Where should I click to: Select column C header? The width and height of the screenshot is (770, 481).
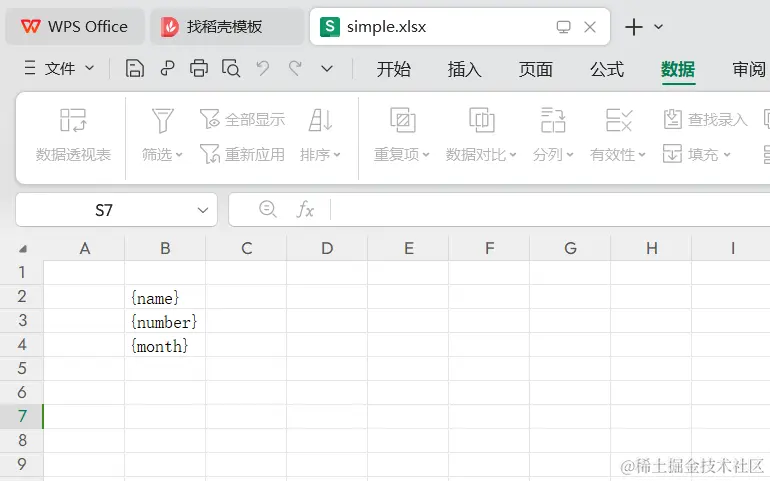(246, 248)
